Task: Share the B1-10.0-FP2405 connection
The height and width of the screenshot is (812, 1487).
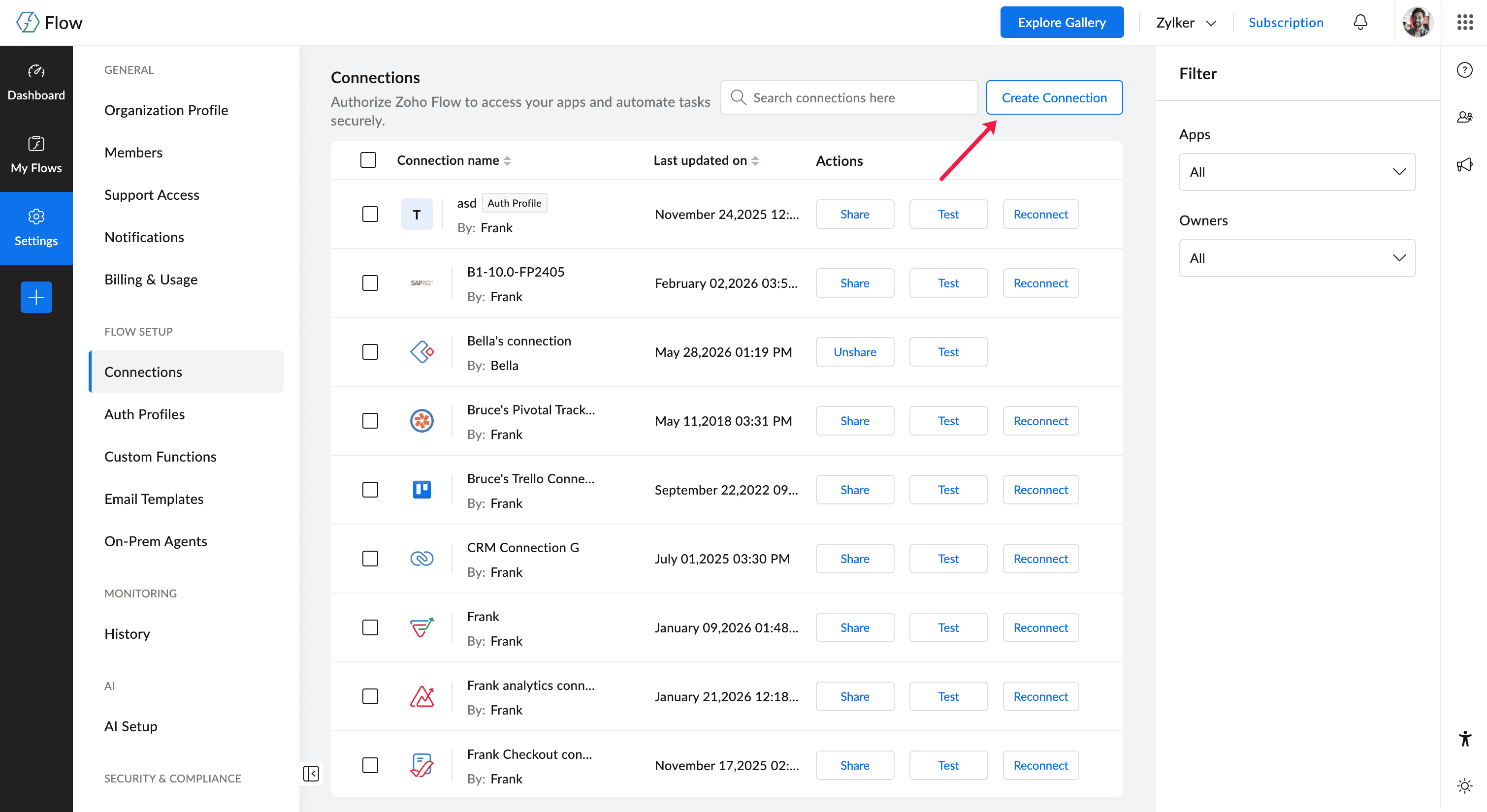Action: [x=855, y=283]
